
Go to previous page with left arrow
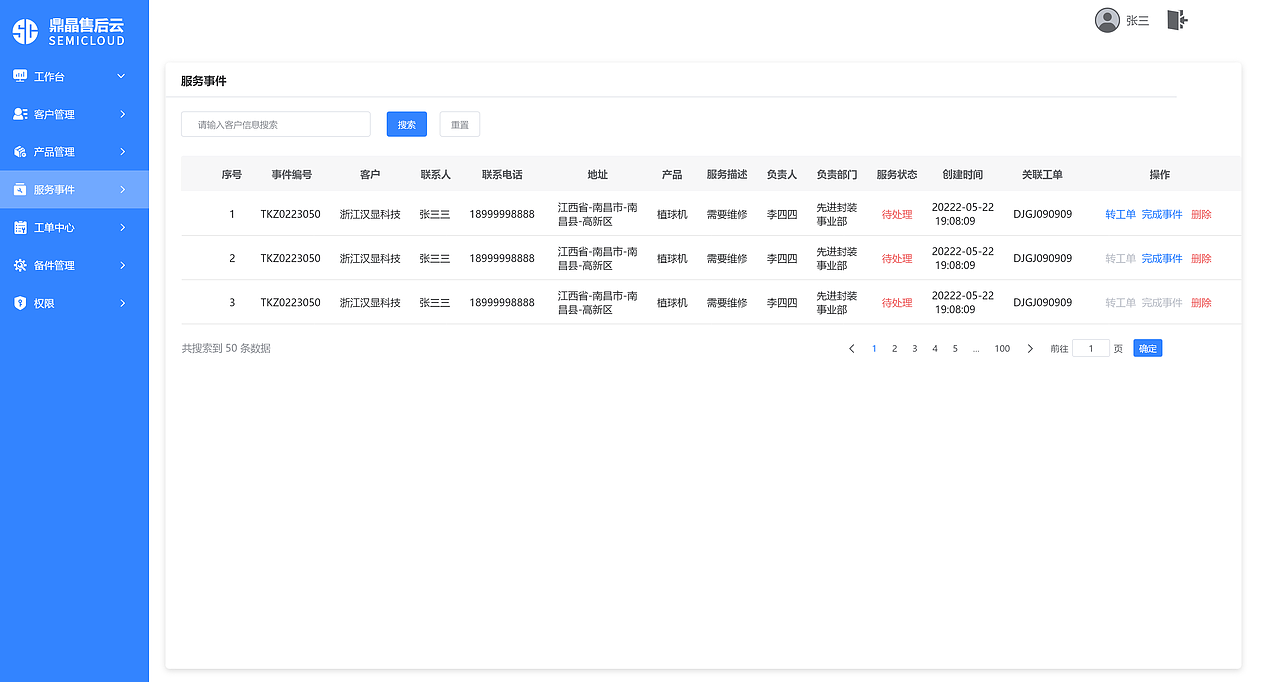coord(852,349)
